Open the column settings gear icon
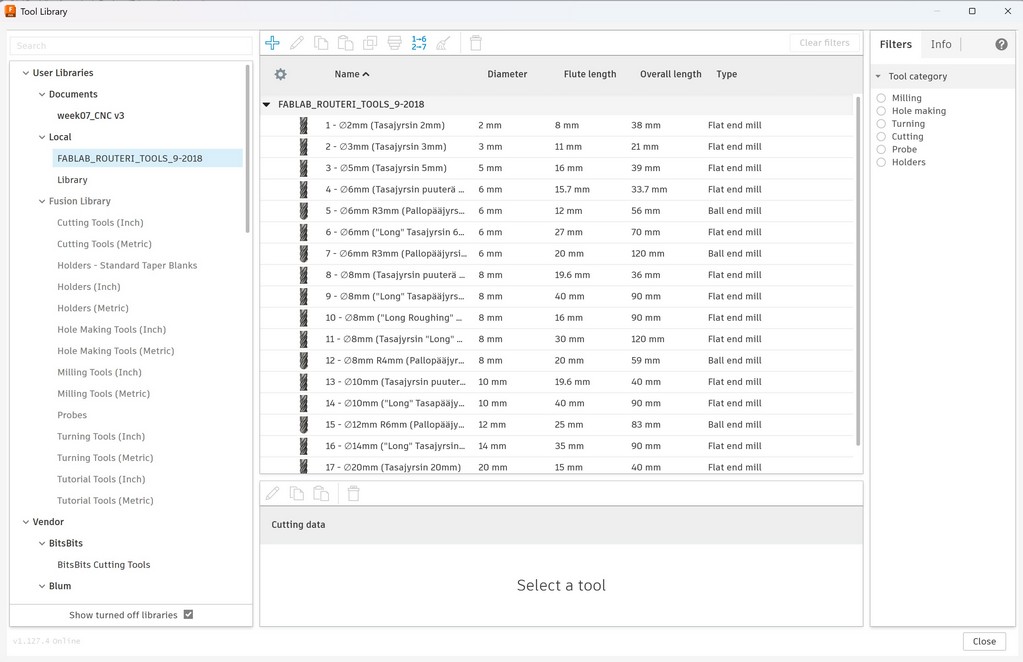 coord(281,74)
